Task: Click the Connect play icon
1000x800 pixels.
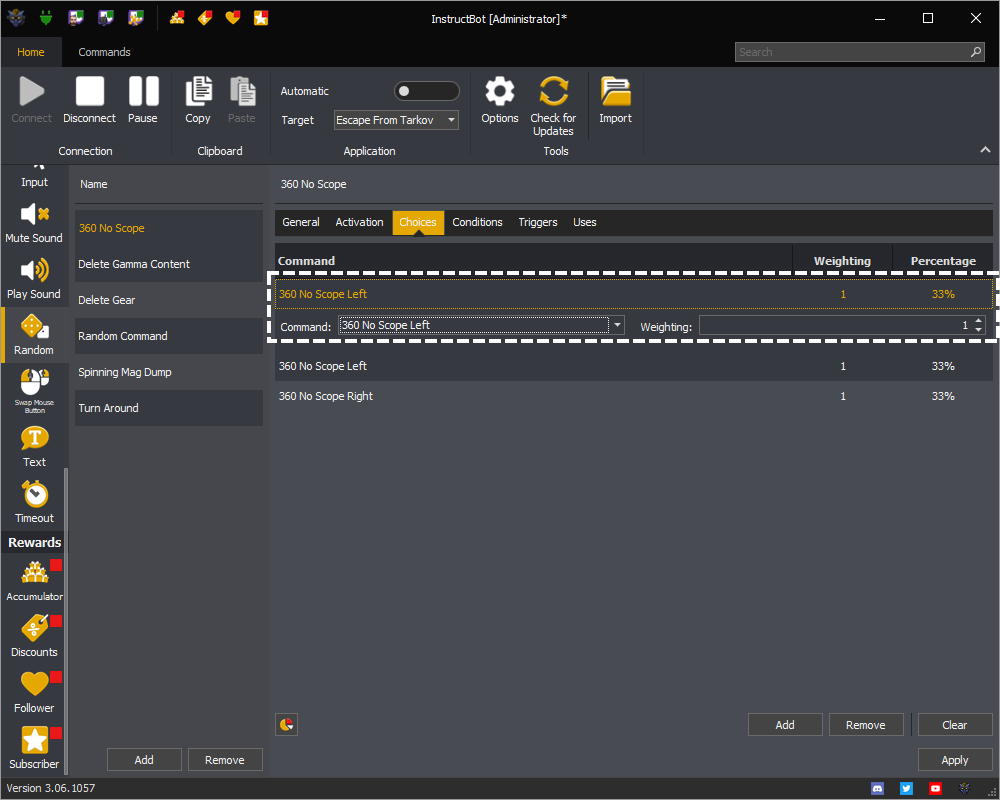Action: (31, 91)
